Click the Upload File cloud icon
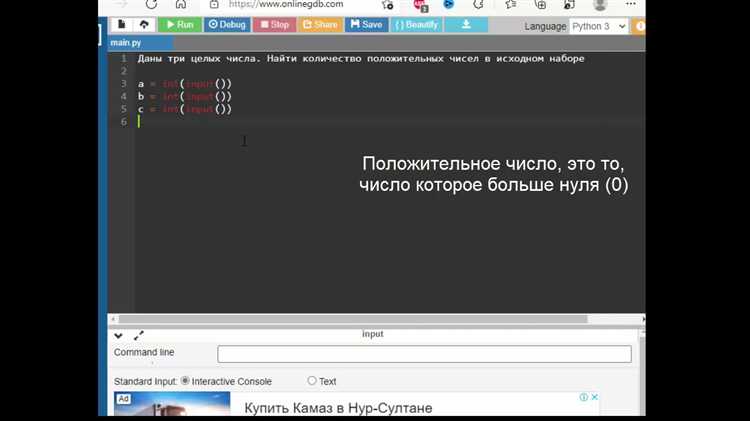The height and width of the screenshot is (421, 750). tap(144, 24)
